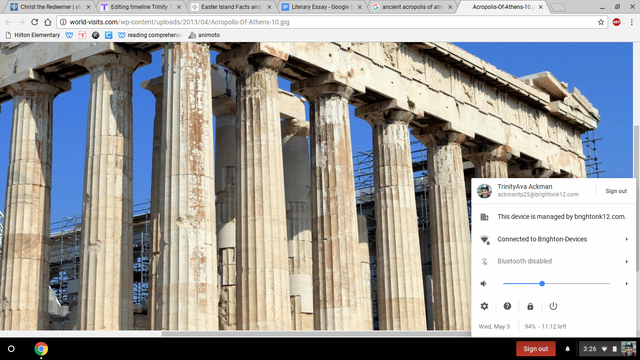Shut down with the power icon

[x=553, y=306]
